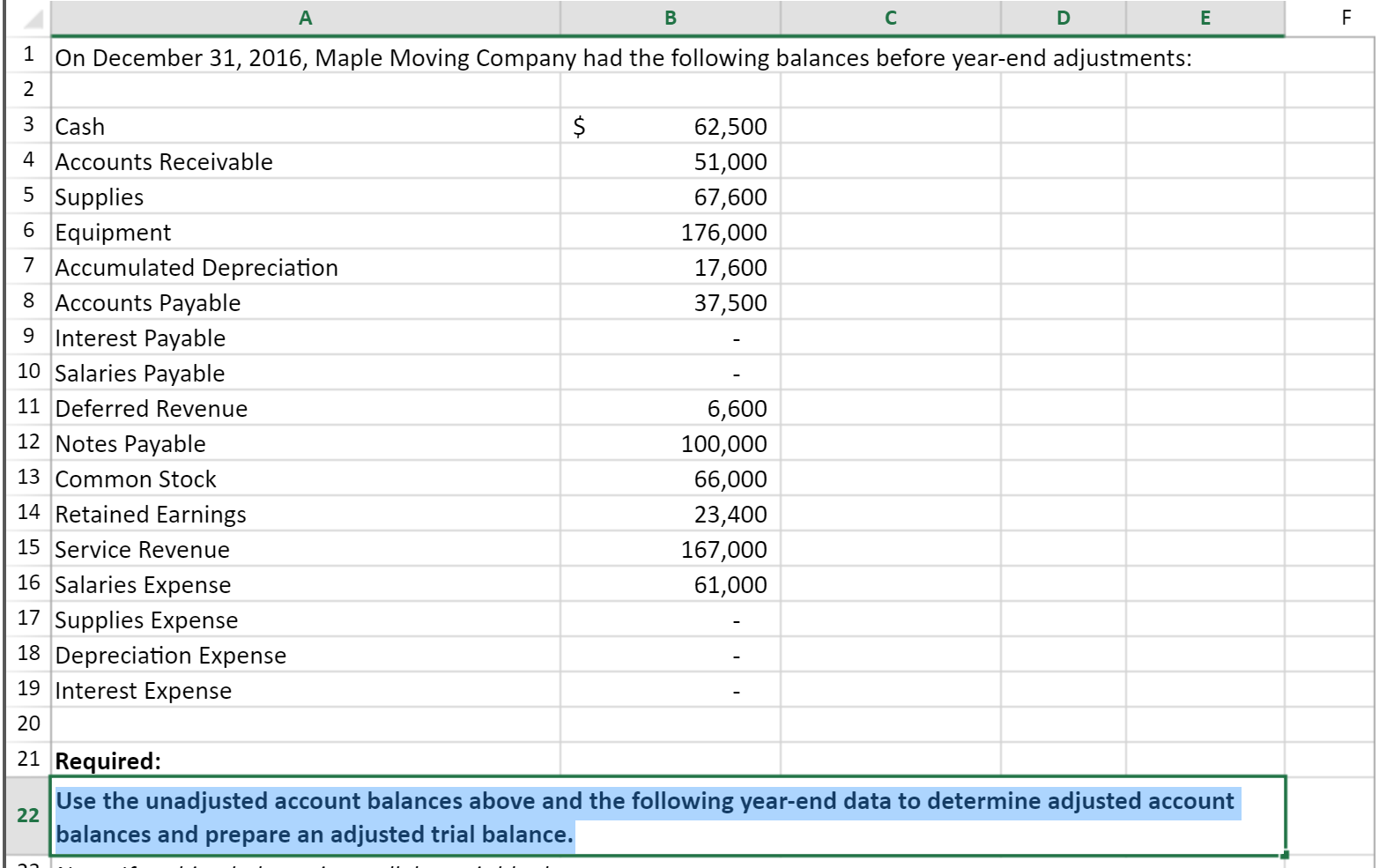The width and height of the screenshot is (1379, 868).
Task: Select column D header
Action: click(x=1064, y=18)
